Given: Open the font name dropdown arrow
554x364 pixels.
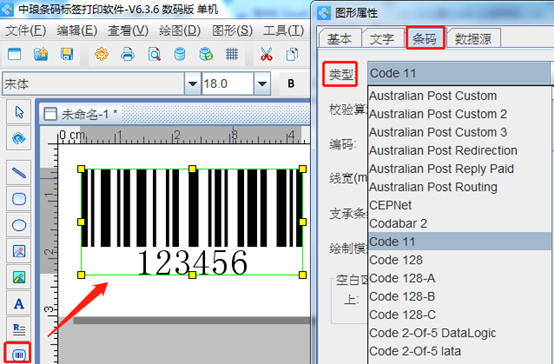Looking at the screenshot, I should (193, 84).
